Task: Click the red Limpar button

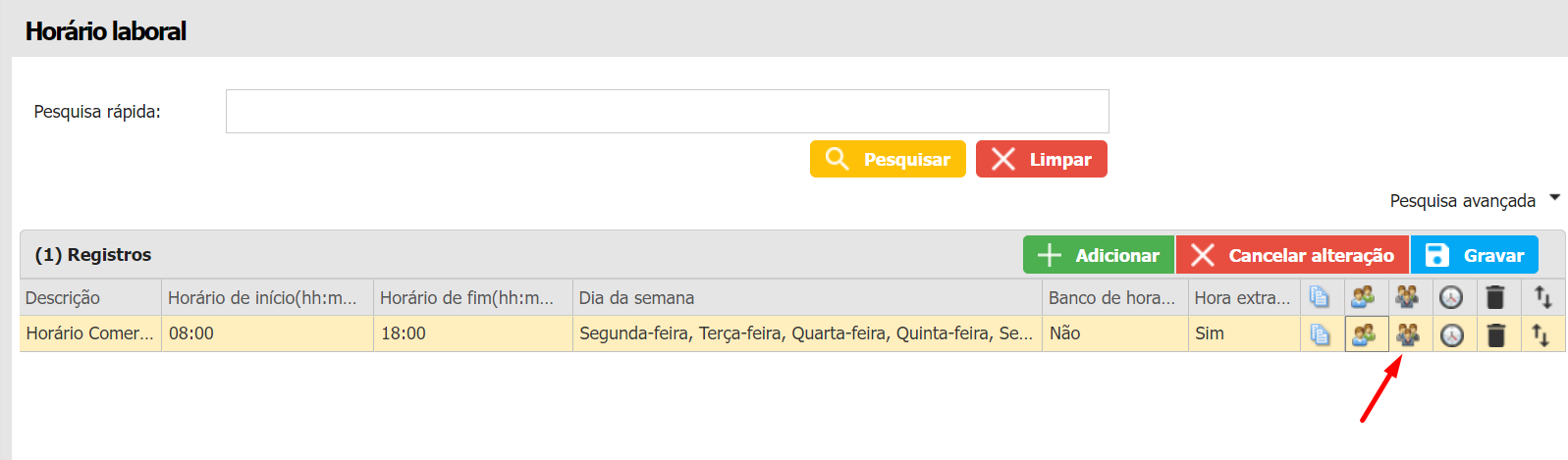Action: pos(1042,159)
